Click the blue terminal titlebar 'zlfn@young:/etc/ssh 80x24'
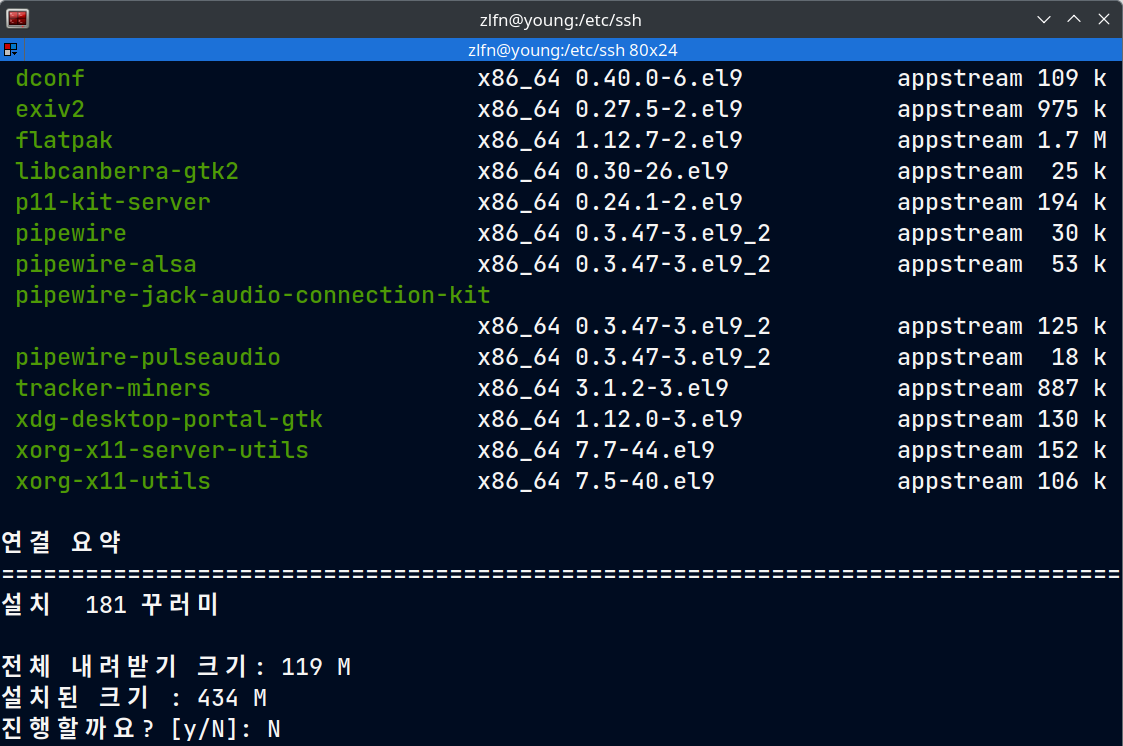 click(x=574, y=50)
